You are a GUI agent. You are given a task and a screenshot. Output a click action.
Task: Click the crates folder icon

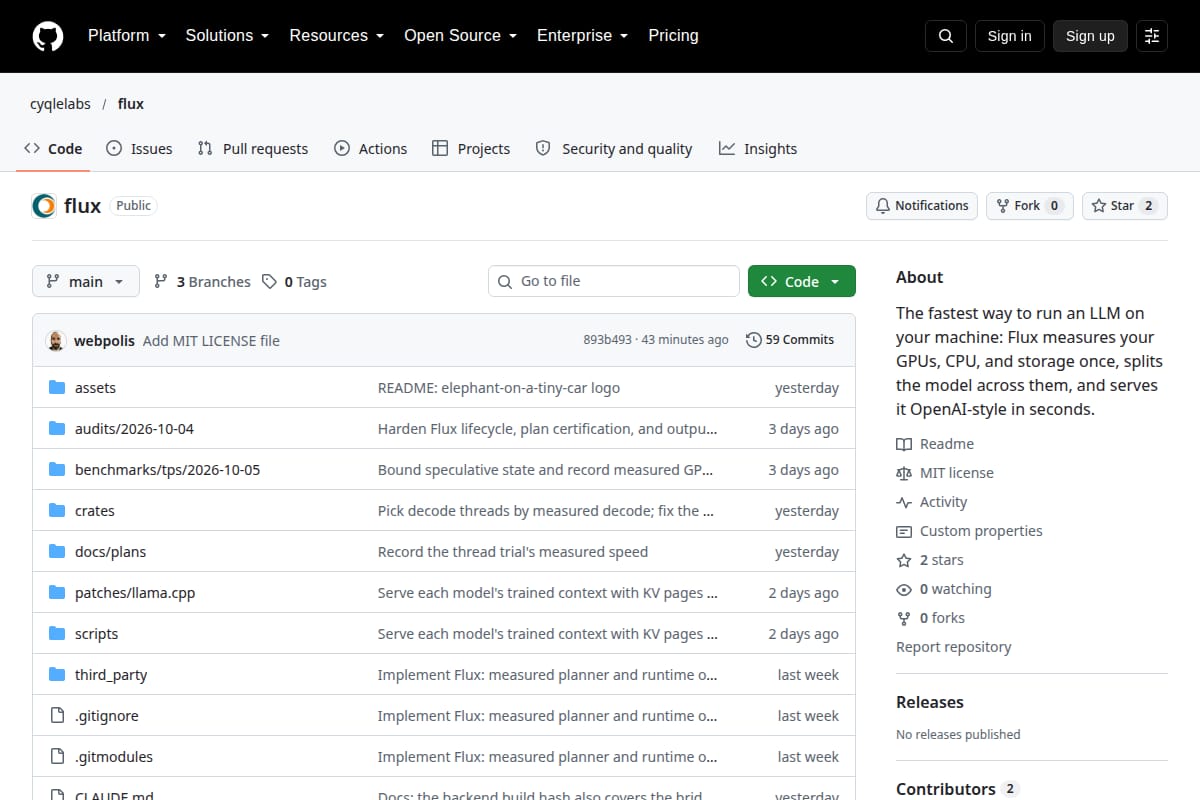(57, 511)
